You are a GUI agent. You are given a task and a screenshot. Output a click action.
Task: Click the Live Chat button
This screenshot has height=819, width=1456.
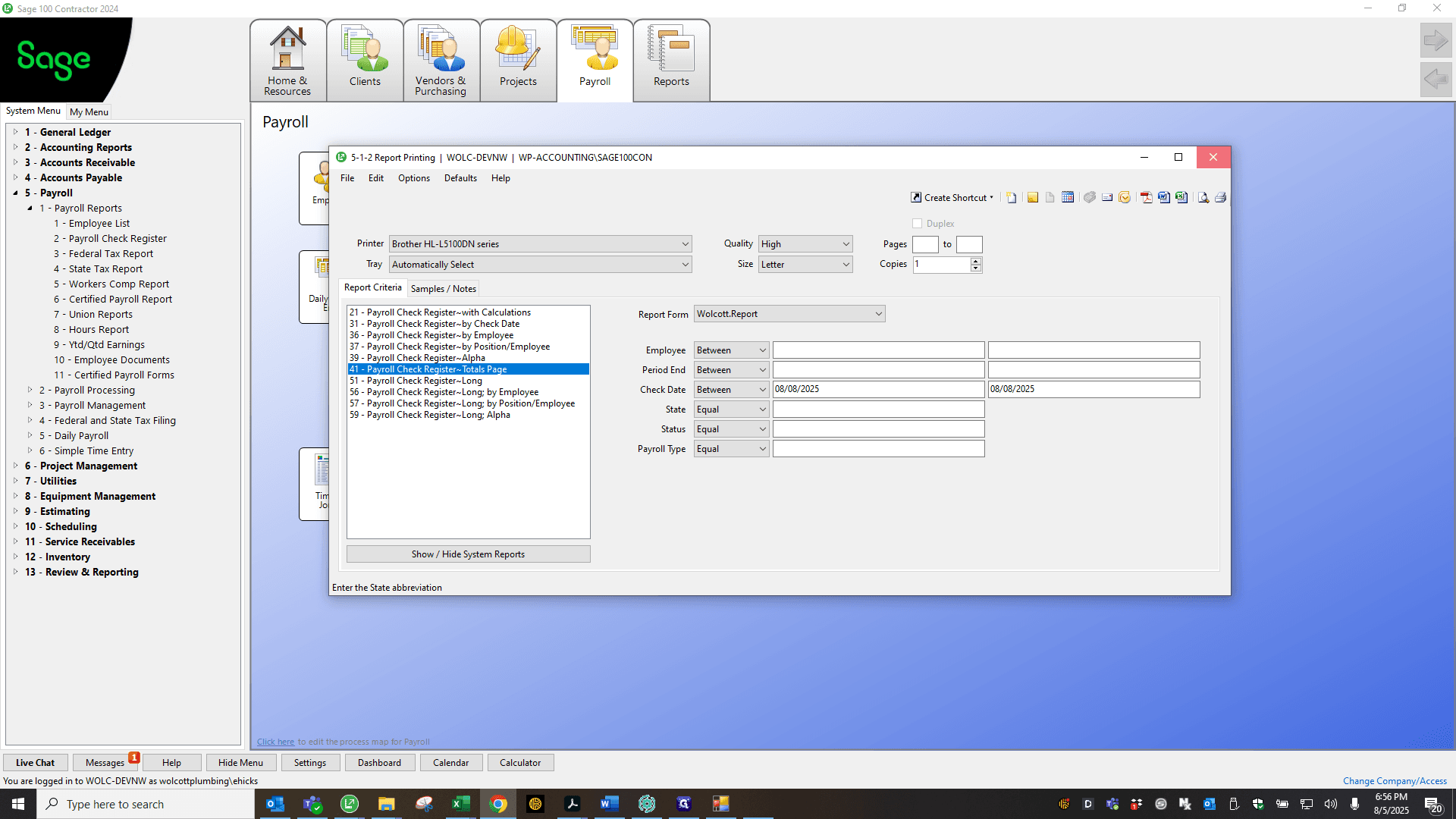coord(35,763)
